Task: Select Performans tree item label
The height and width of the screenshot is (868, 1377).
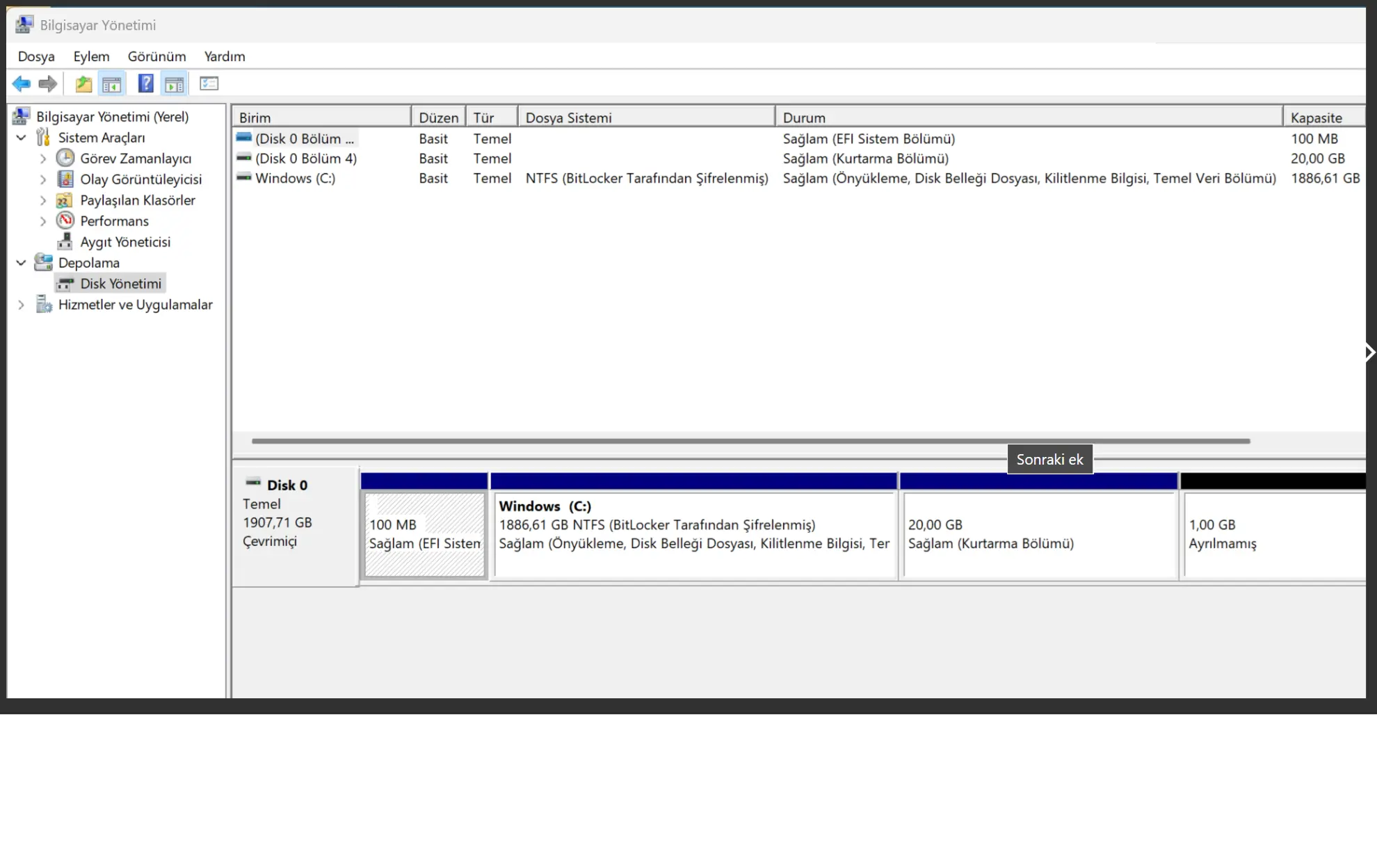Action: [114, 221]
